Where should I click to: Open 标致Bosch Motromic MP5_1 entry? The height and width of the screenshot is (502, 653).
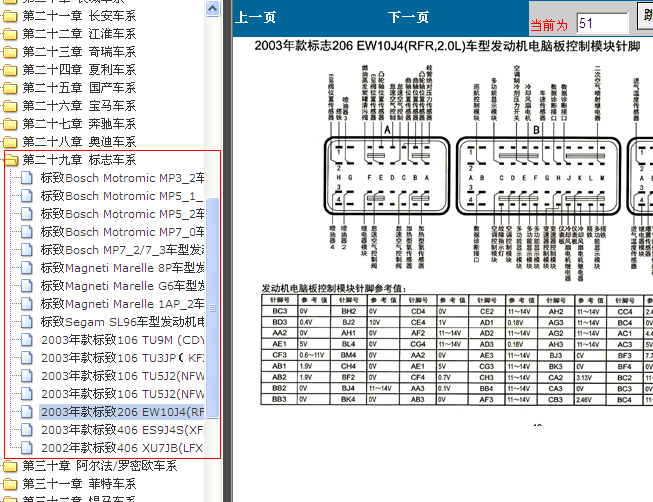click(x=122, y=196)
